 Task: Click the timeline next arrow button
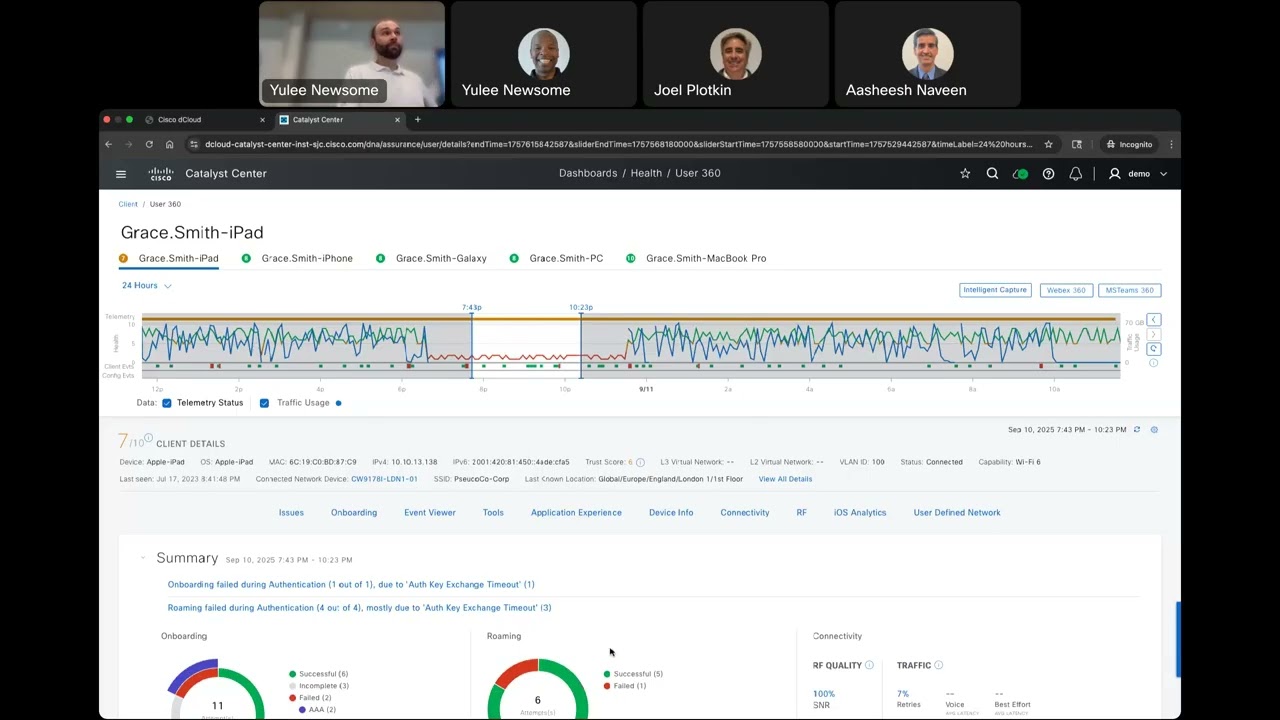click(x=1154, y=334)
